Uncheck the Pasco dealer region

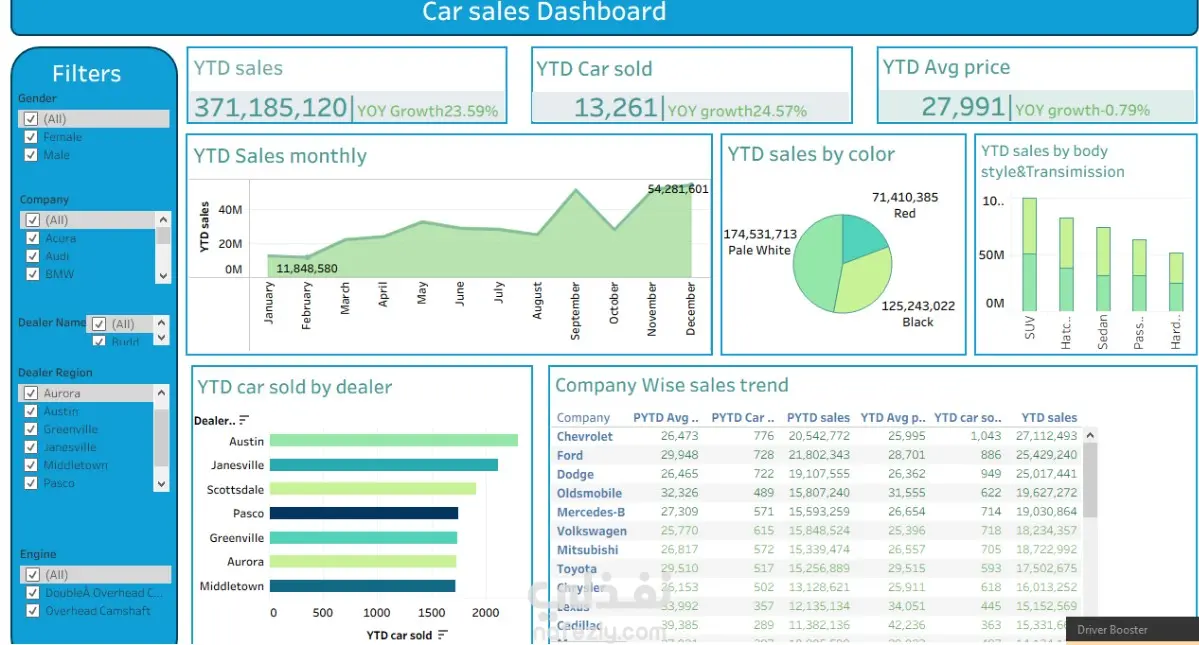[31, 483]
